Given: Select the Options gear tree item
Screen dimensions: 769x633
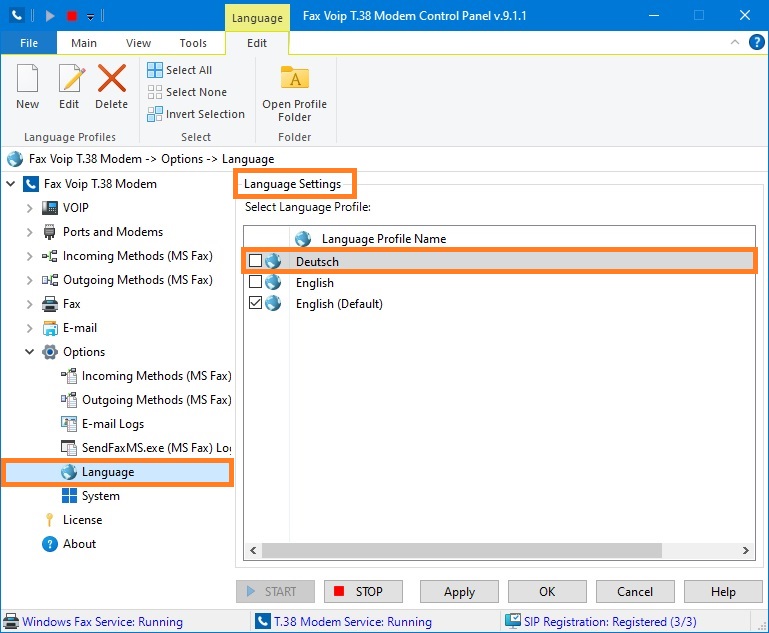Looking at the screenshot, I should click(84, 352).
